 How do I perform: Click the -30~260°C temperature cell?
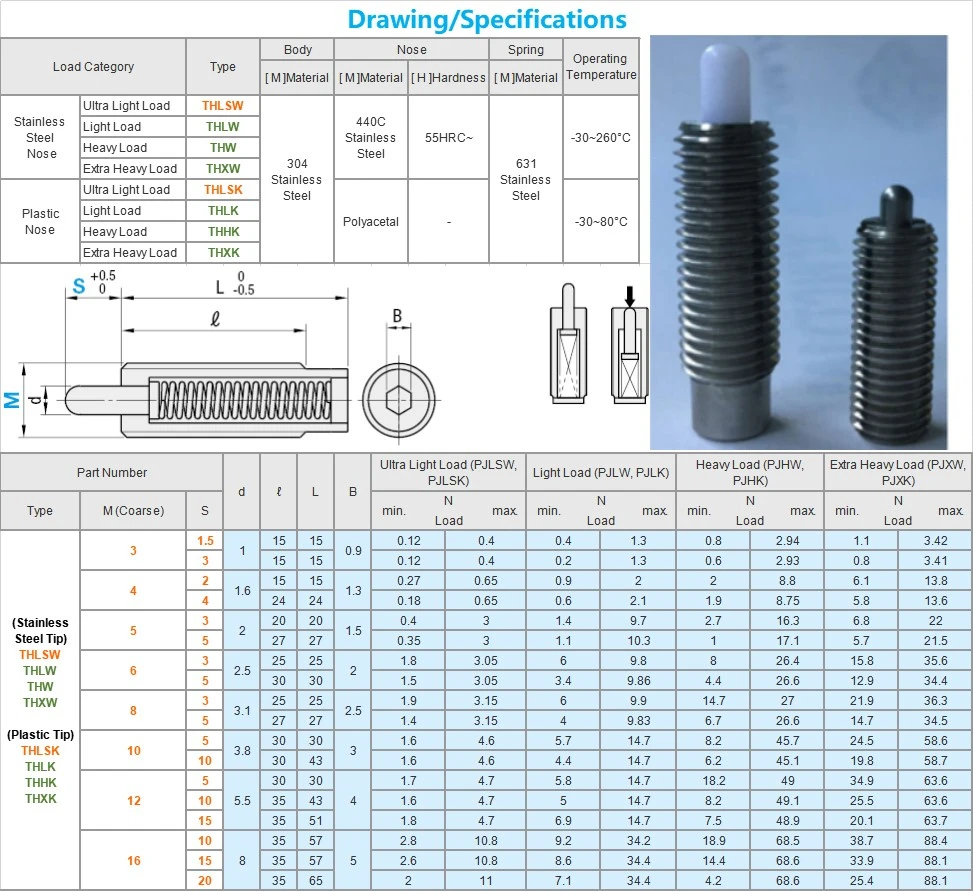601,138
